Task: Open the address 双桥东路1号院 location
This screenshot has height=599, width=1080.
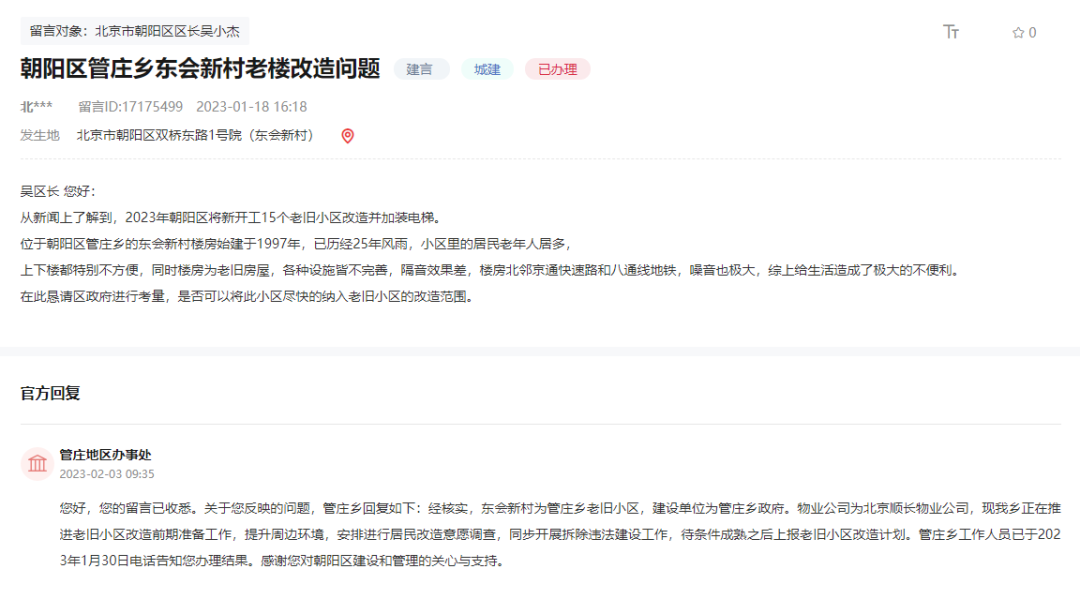Action: (x=195, y=136)
